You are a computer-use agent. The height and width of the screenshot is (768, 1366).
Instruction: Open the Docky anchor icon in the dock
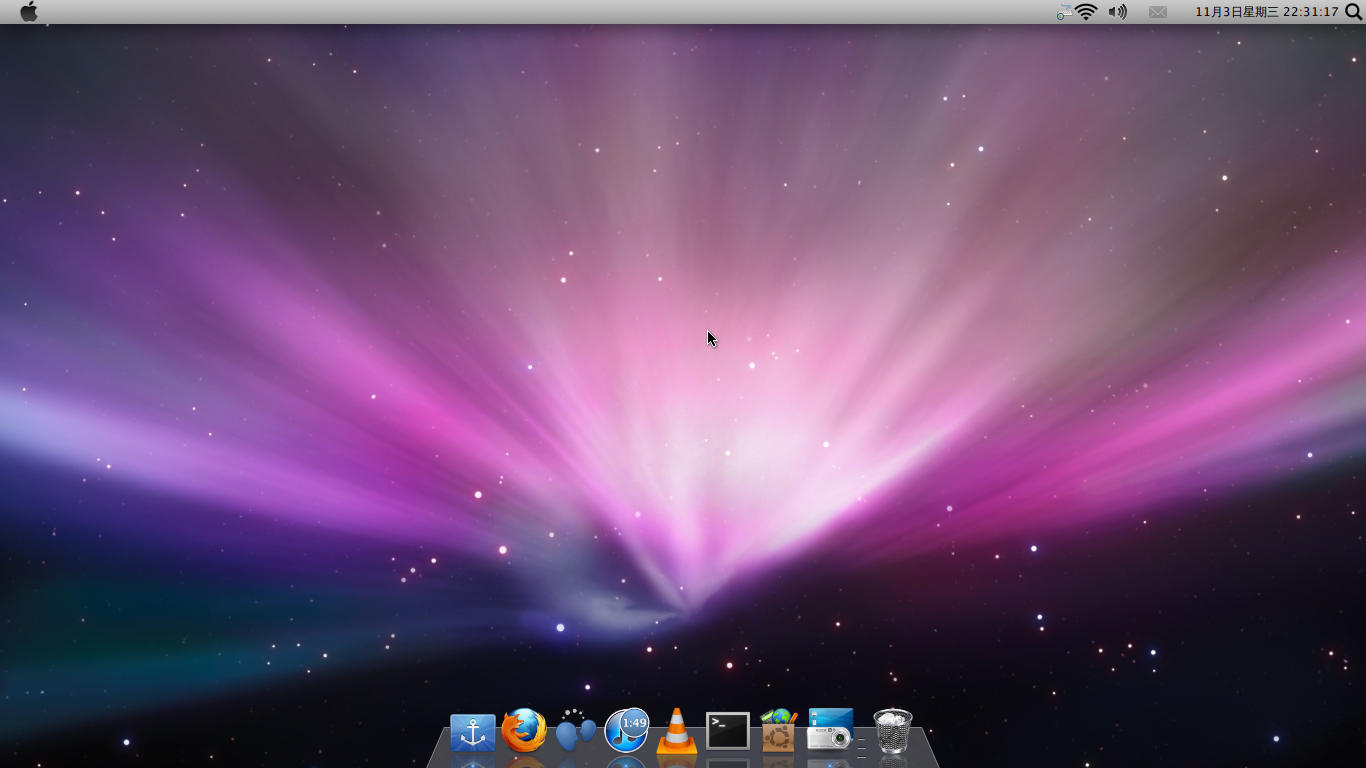[473, 733]
